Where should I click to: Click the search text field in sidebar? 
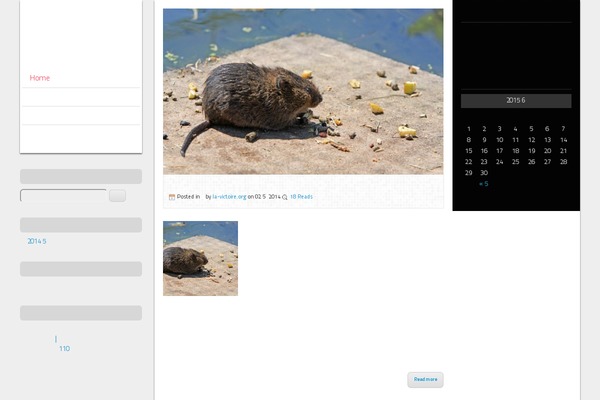[63, 196]
